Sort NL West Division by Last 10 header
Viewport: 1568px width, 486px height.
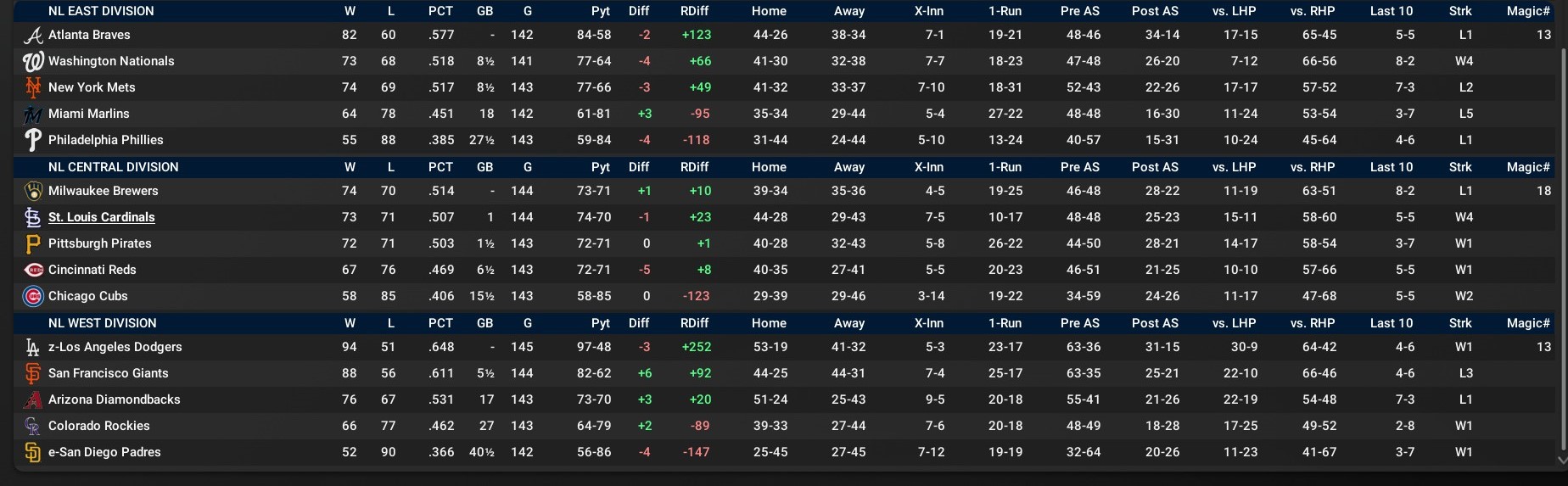[1392, 323]
